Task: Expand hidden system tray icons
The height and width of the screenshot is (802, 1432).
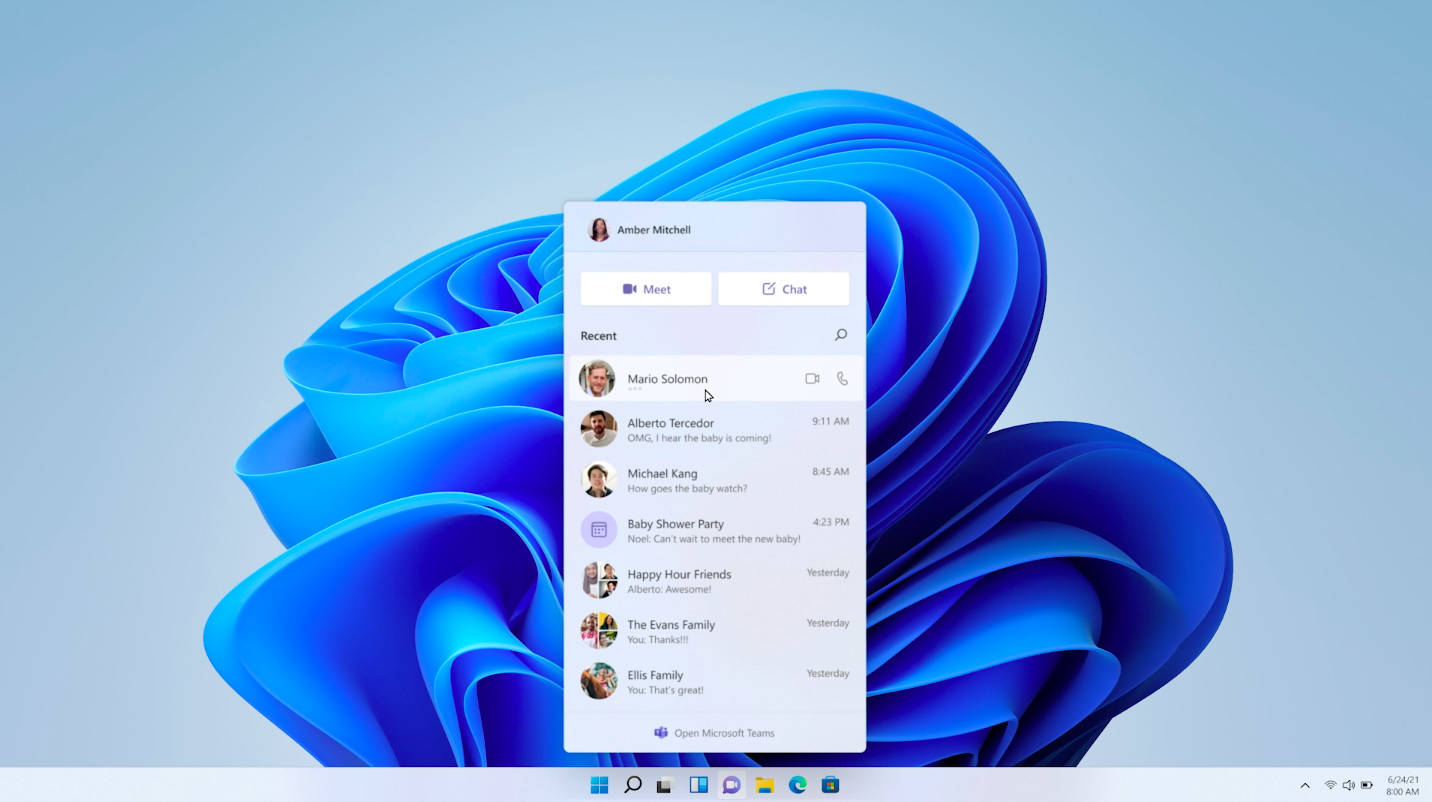Action: click(1304, 785)
